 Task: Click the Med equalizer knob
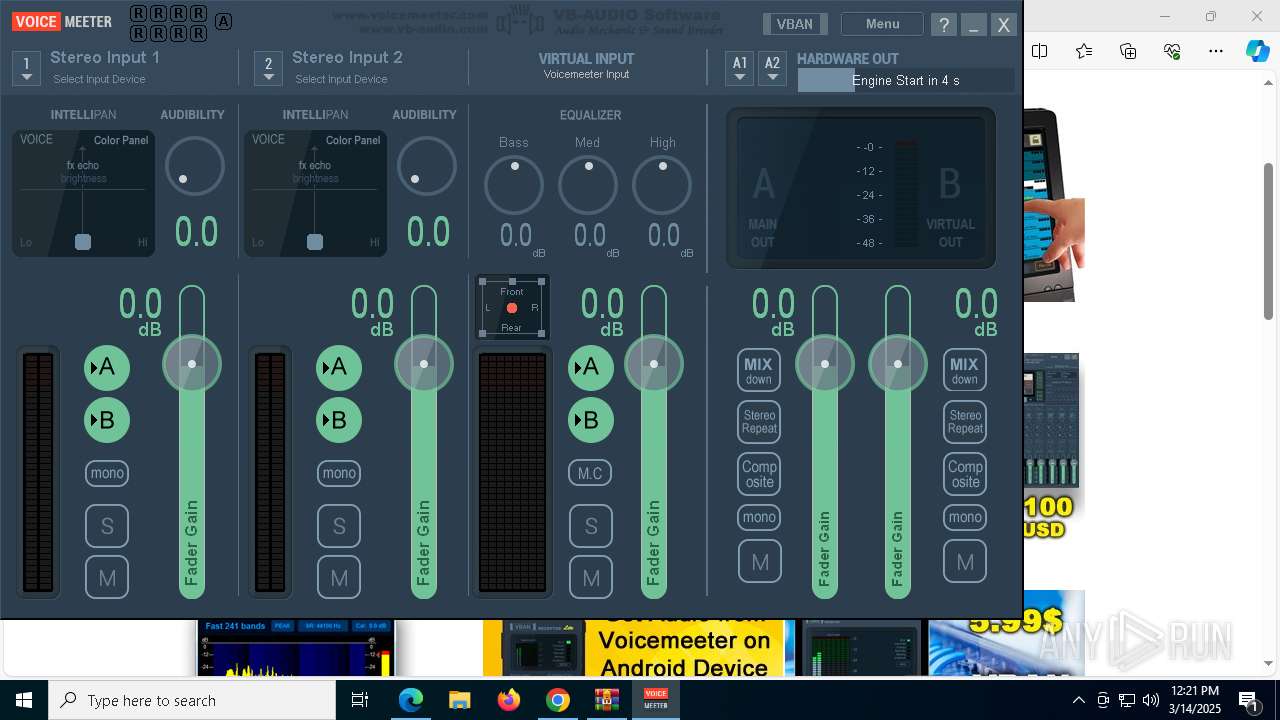(588, 185)
